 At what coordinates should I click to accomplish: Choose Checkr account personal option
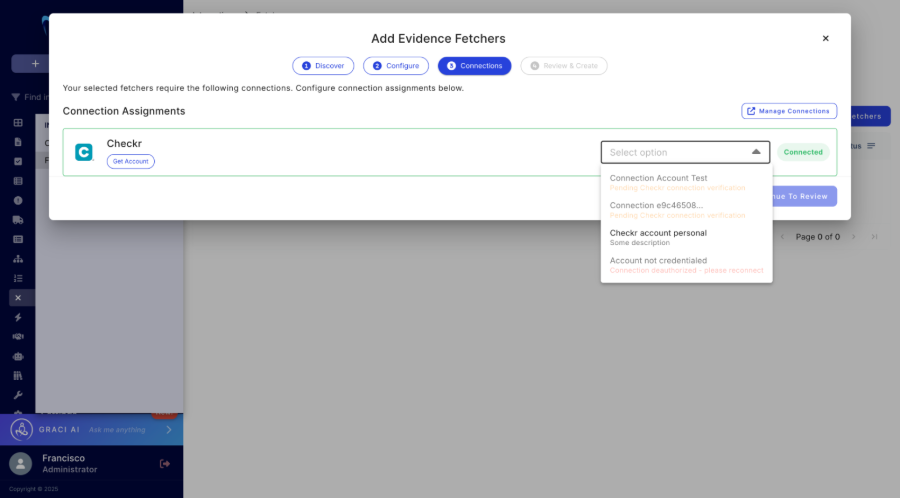pyautogui.click(x=686, y=238)
